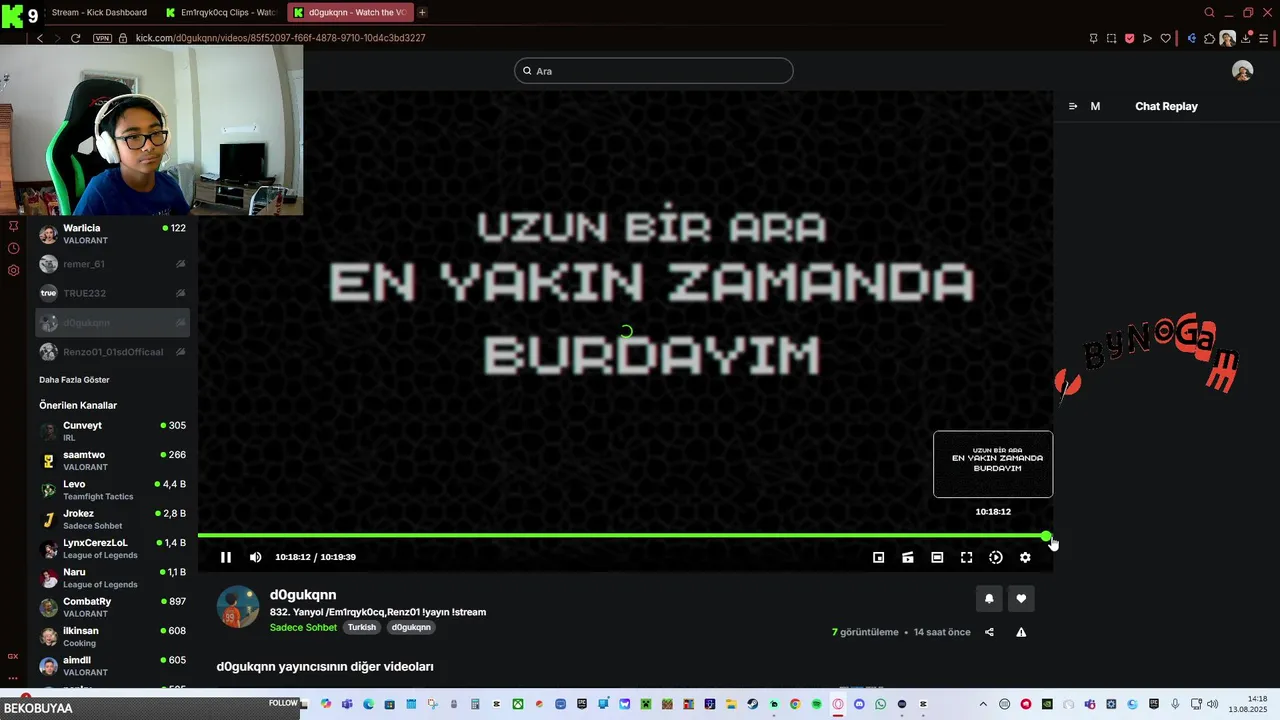
Task: Open browser tab search magnifier
Action: click(1209, 12)
